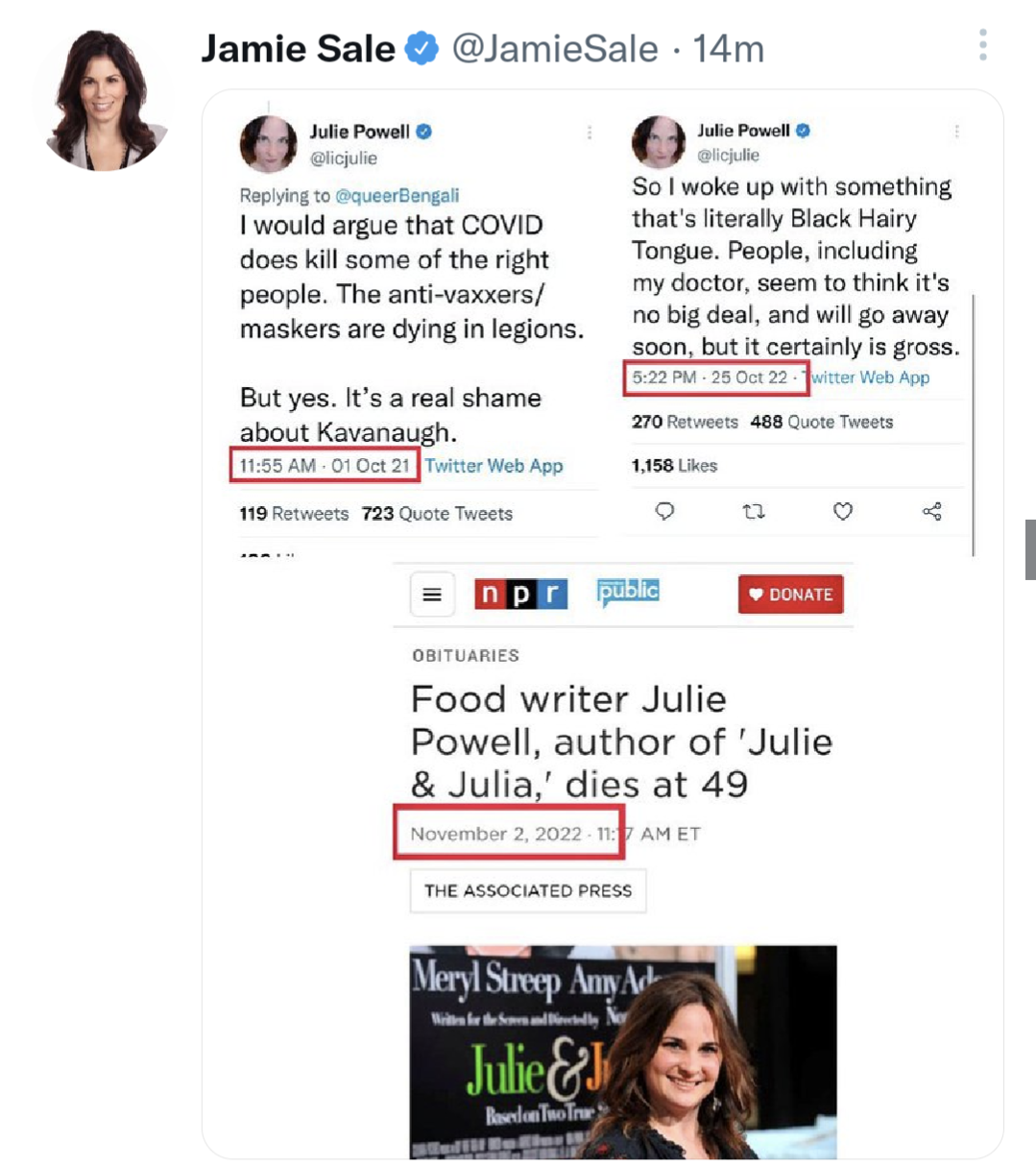Open the three-dot menu on Jamie Sale's tweet

(982, 45)
